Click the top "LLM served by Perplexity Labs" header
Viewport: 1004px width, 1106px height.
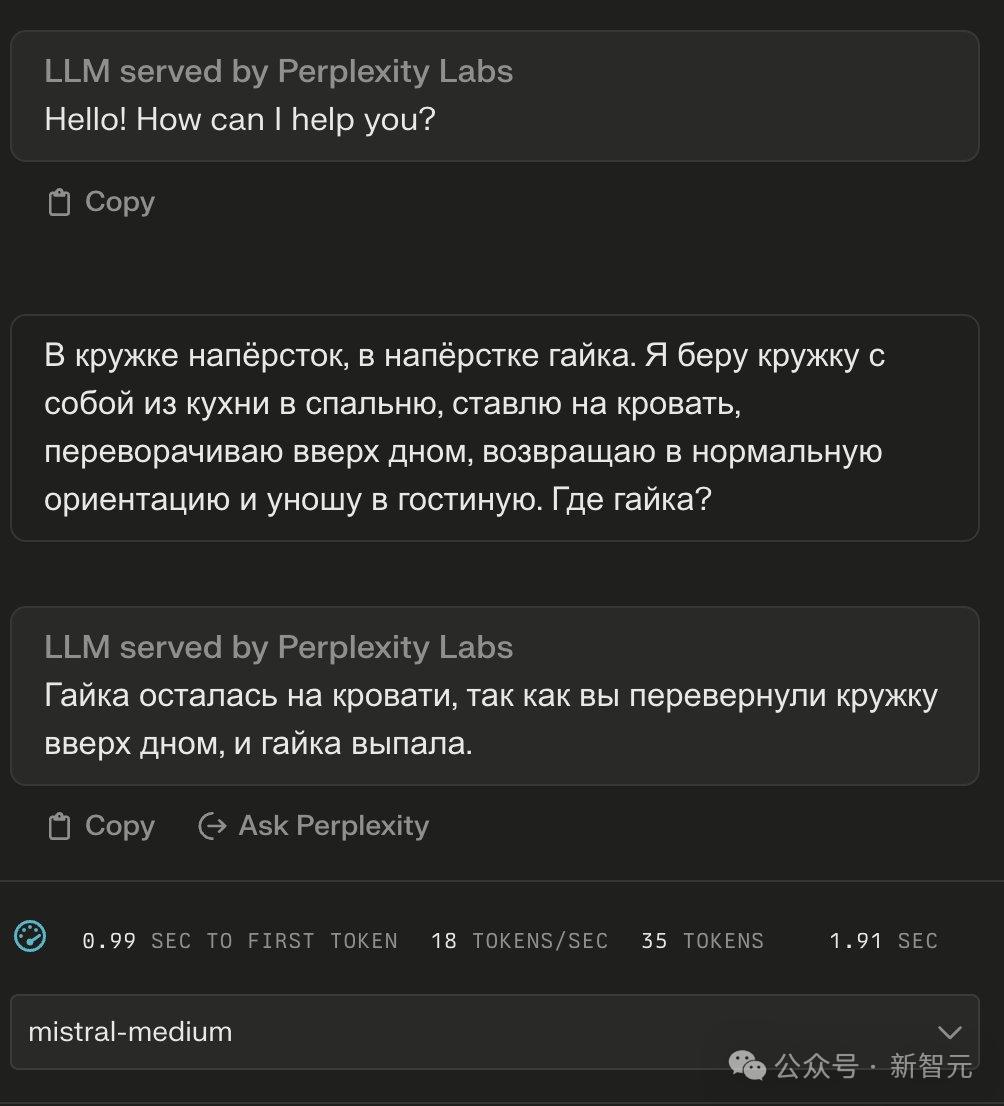coord(278,72)
